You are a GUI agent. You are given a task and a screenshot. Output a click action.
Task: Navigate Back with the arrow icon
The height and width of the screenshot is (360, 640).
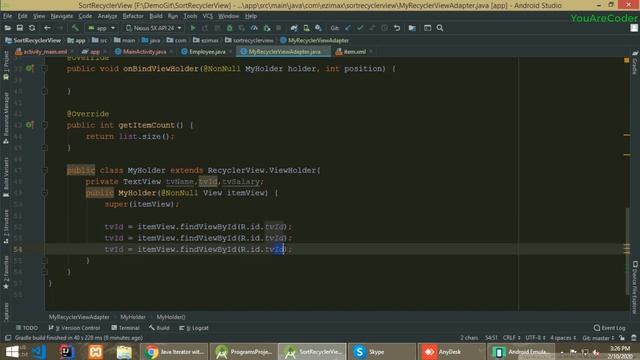point(47,28)
